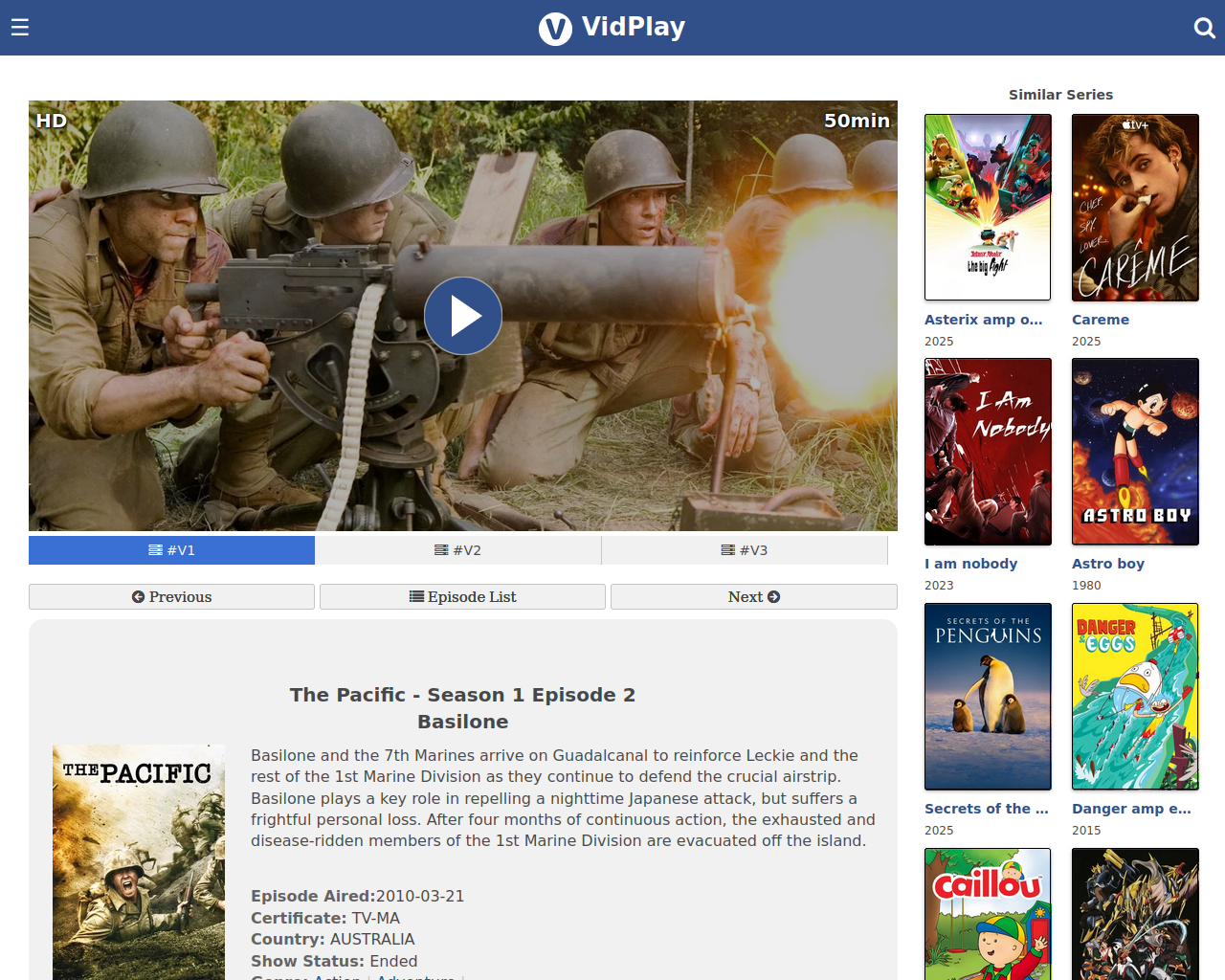
Task: Click the Asterix amp o... title link
Action: coord(983,320)
